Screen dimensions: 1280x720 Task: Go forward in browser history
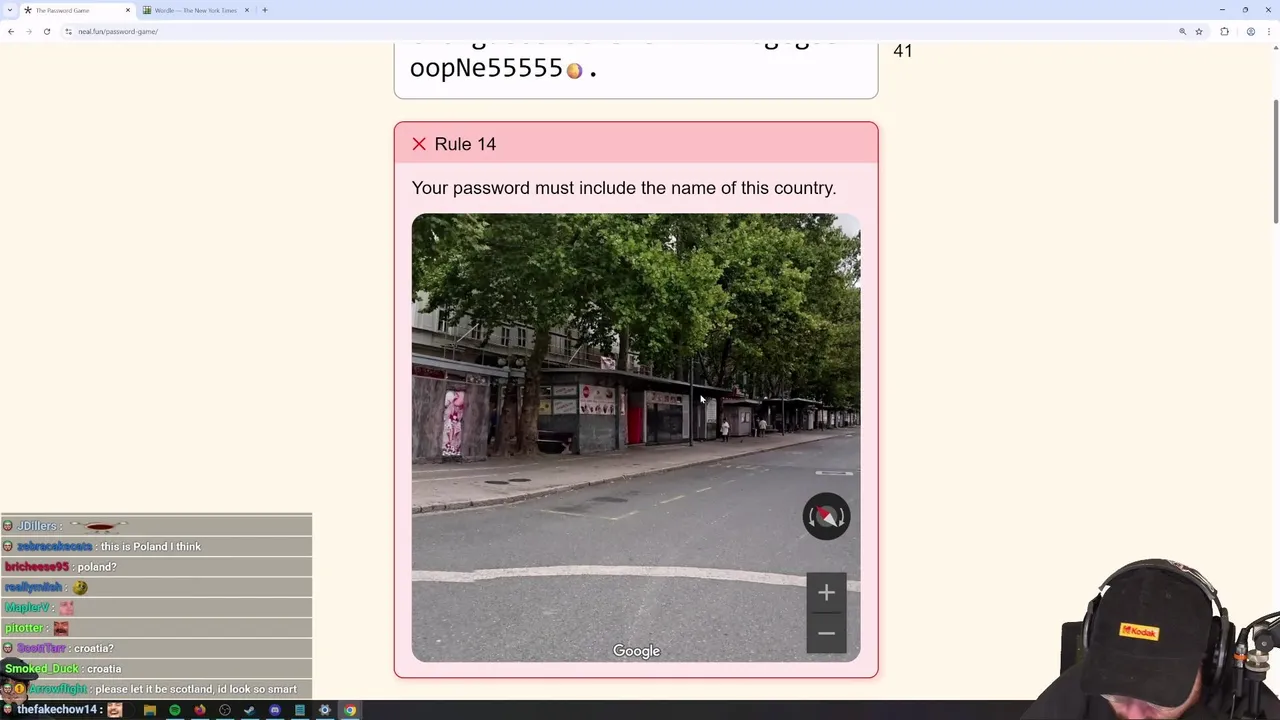[29, 31]
